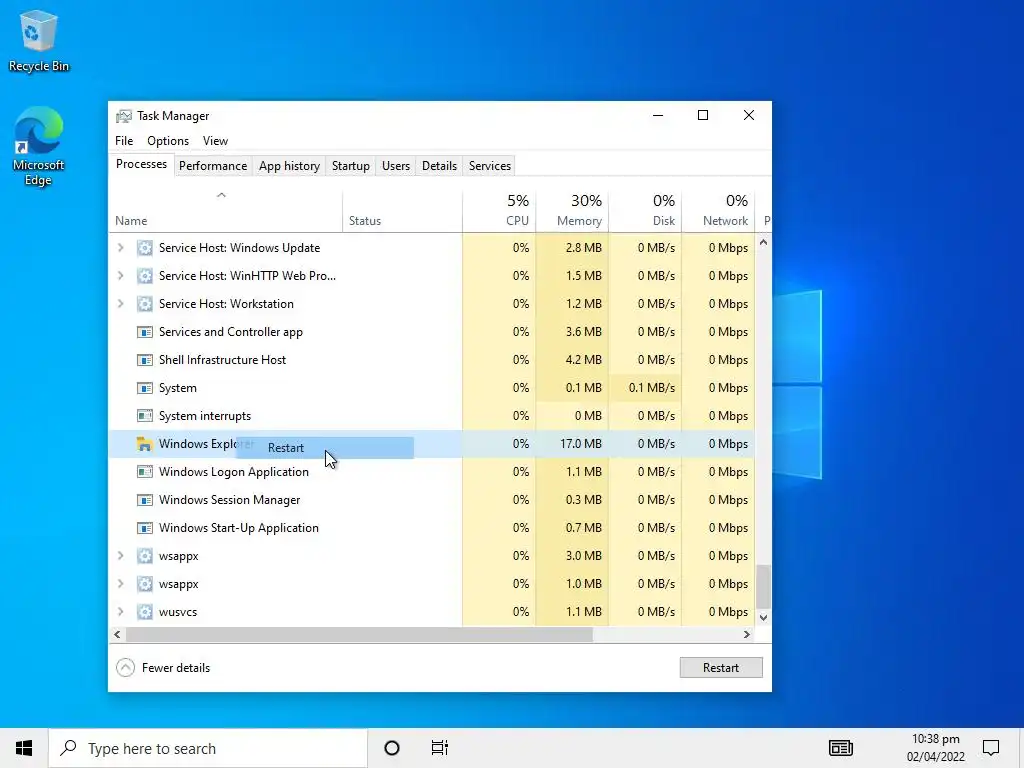Sort processes by CPU usage column
This screenshot has width=1024, height=768.
tap(499, 211)
